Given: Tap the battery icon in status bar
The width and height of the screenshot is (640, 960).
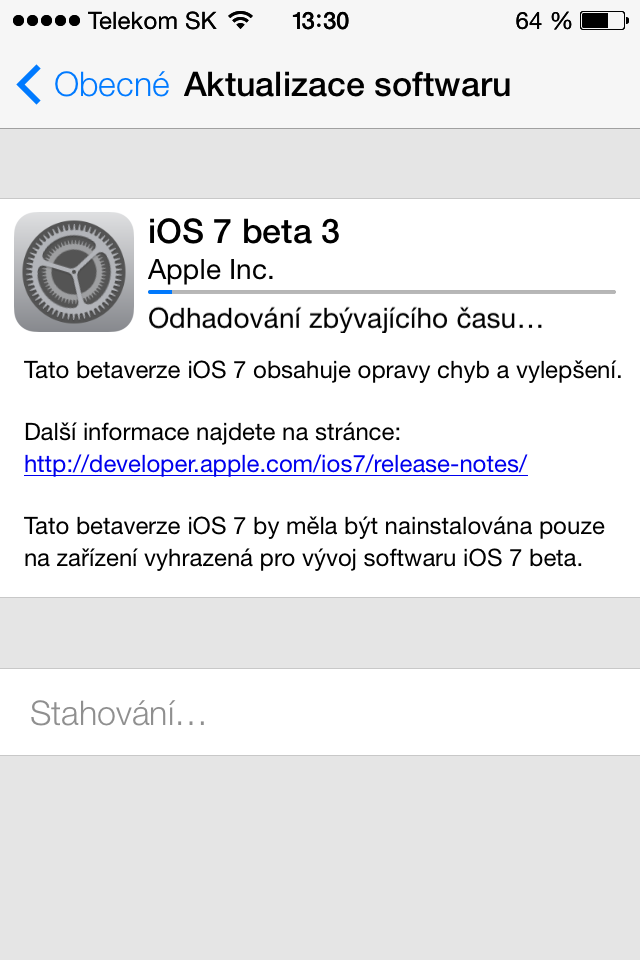Looking at the screenshot, I should tap(600, 20).
